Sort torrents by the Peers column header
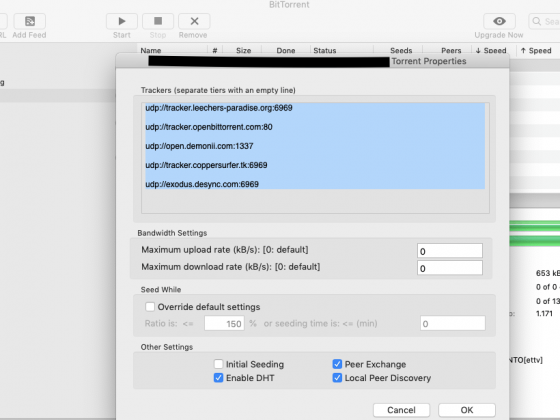This screenshot has height=420, width=560. pos(451,51)
